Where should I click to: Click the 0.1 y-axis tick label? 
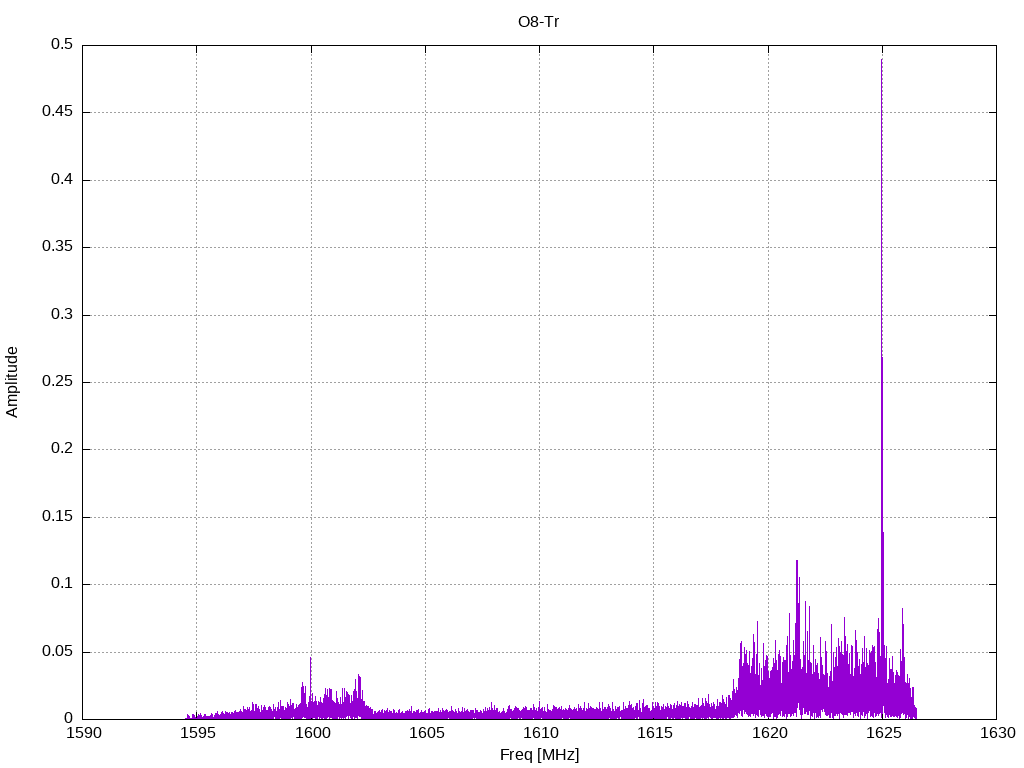pos(62,584)
